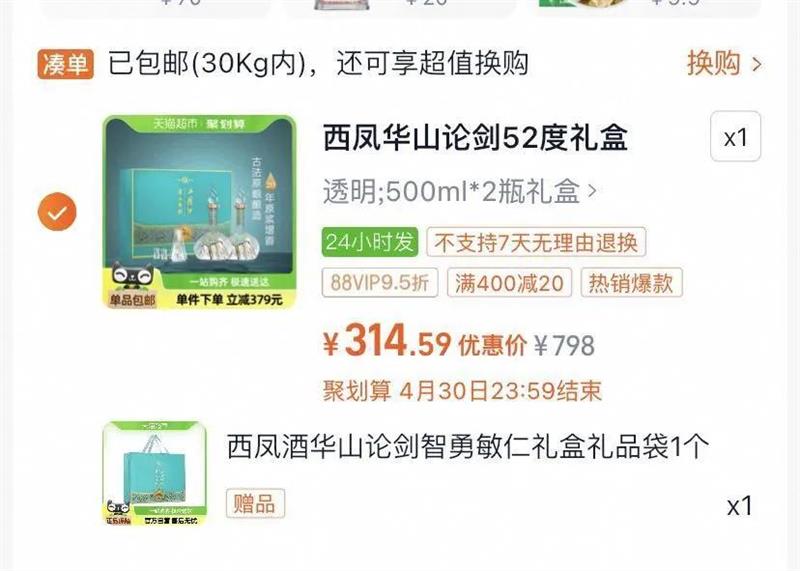The height and width of the screenshot is (571, 800).
Task: Tap the chevron after 瓶礼盒 specification
Action: coord(592,191)
